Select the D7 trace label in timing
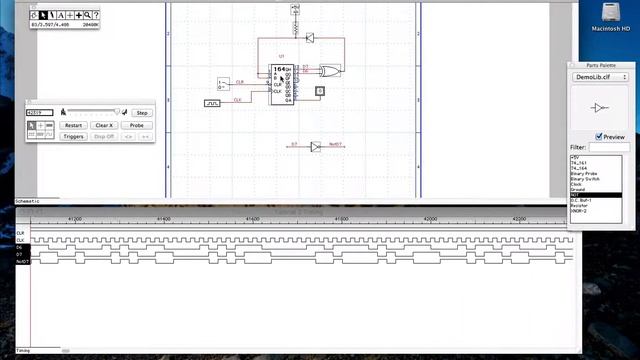 pyautogui.click(x=19, y=254)
